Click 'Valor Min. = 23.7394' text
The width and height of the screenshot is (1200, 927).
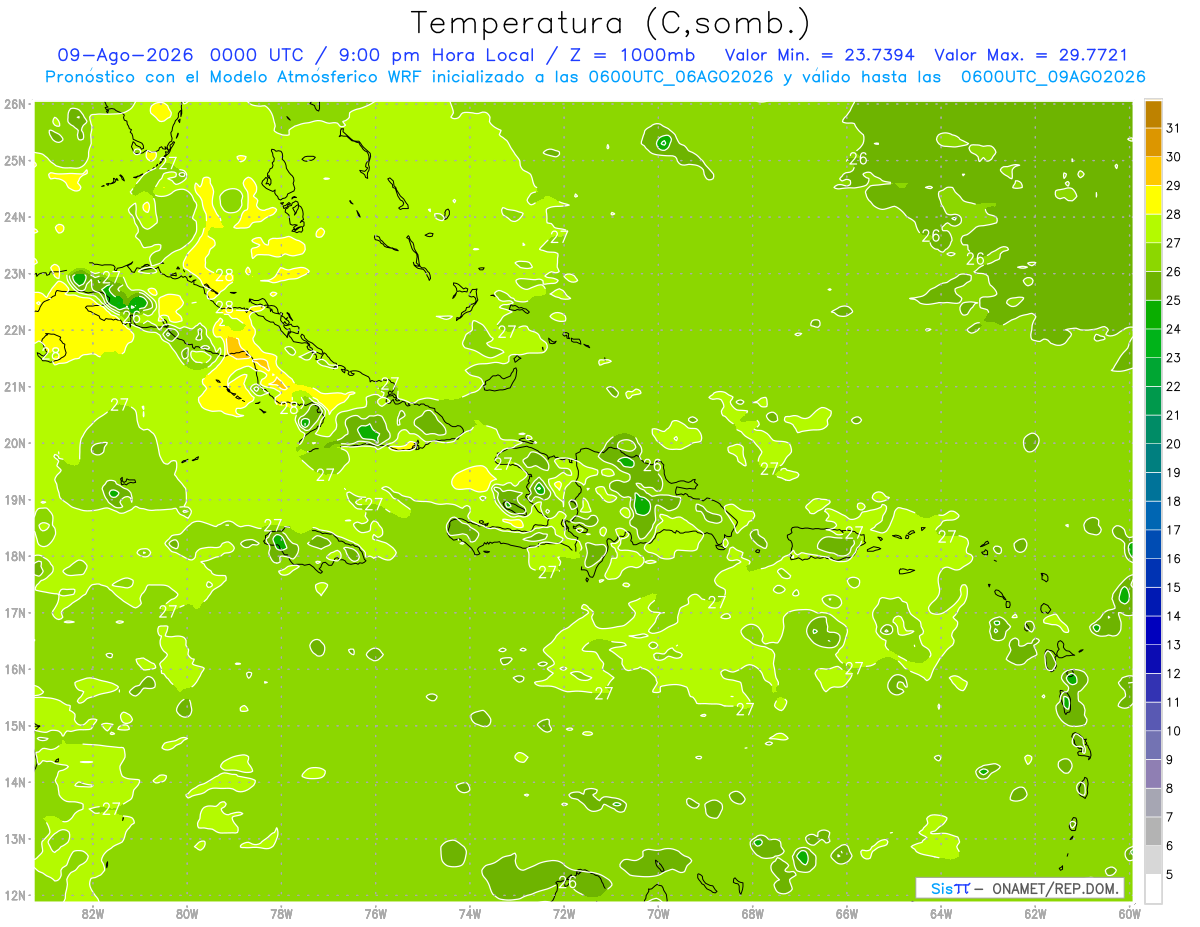820,56
